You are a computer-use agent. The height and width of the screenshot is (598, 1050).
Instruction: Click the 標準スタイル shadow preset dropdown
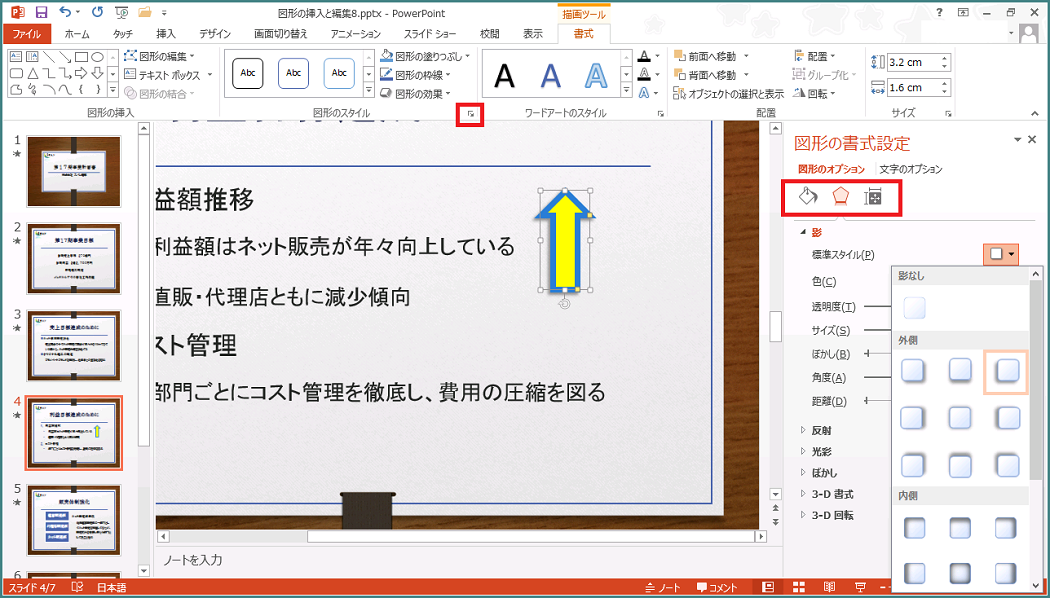[1002, 254]
